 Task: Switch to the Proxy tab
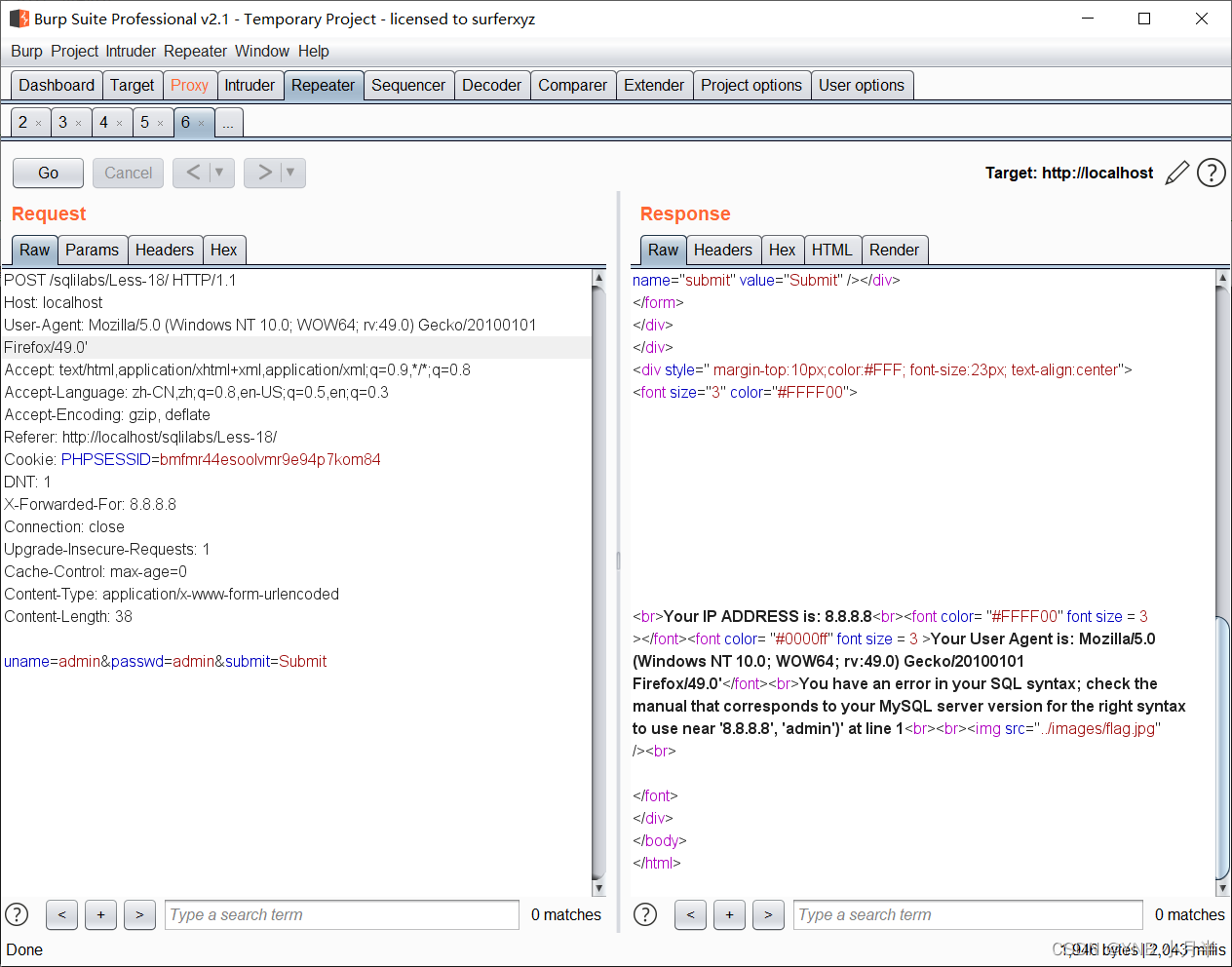pos(189,85)
